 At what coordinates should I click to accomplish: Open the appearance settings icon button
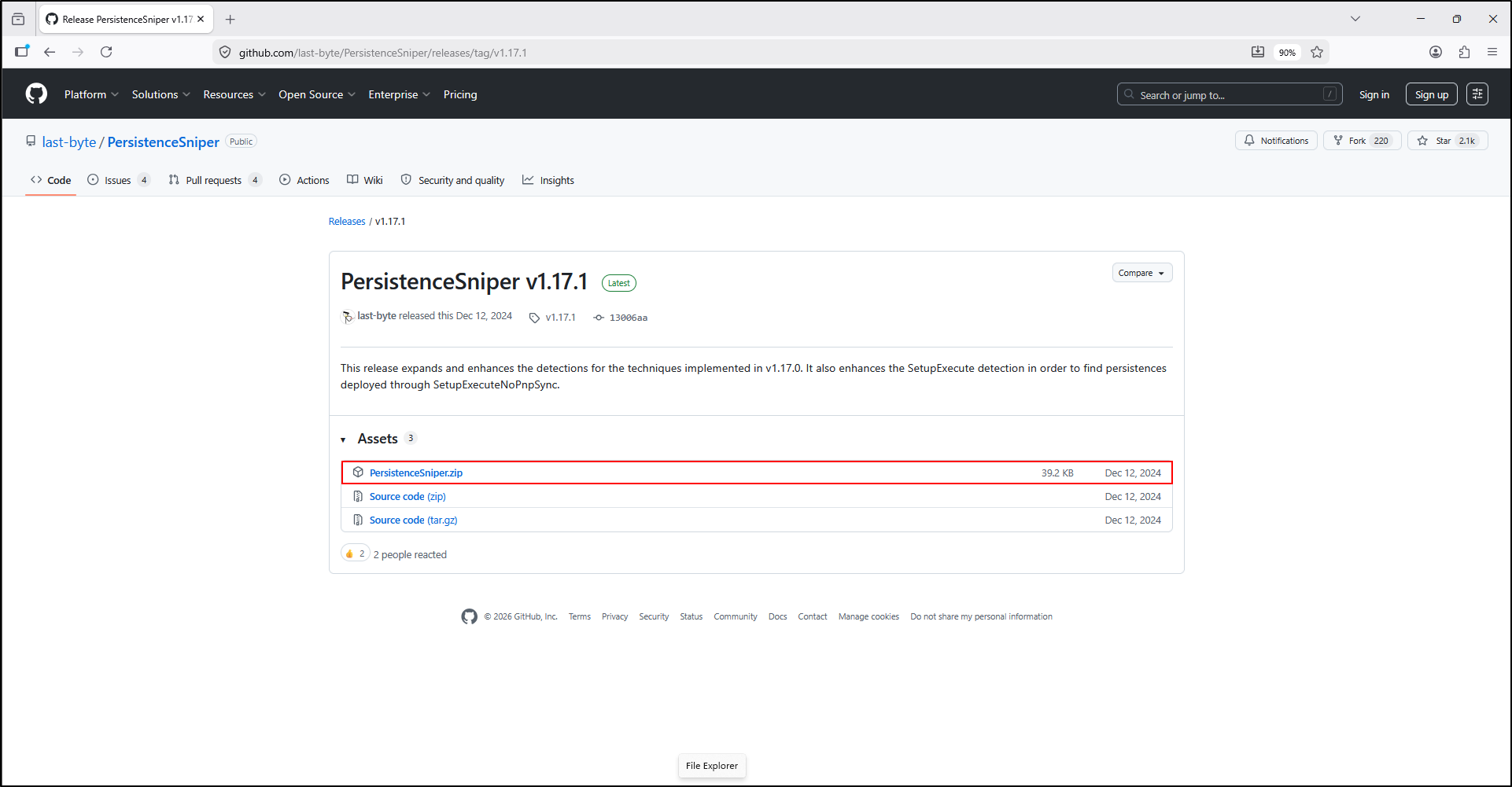pyautogui.click(x=1477, y=94)
